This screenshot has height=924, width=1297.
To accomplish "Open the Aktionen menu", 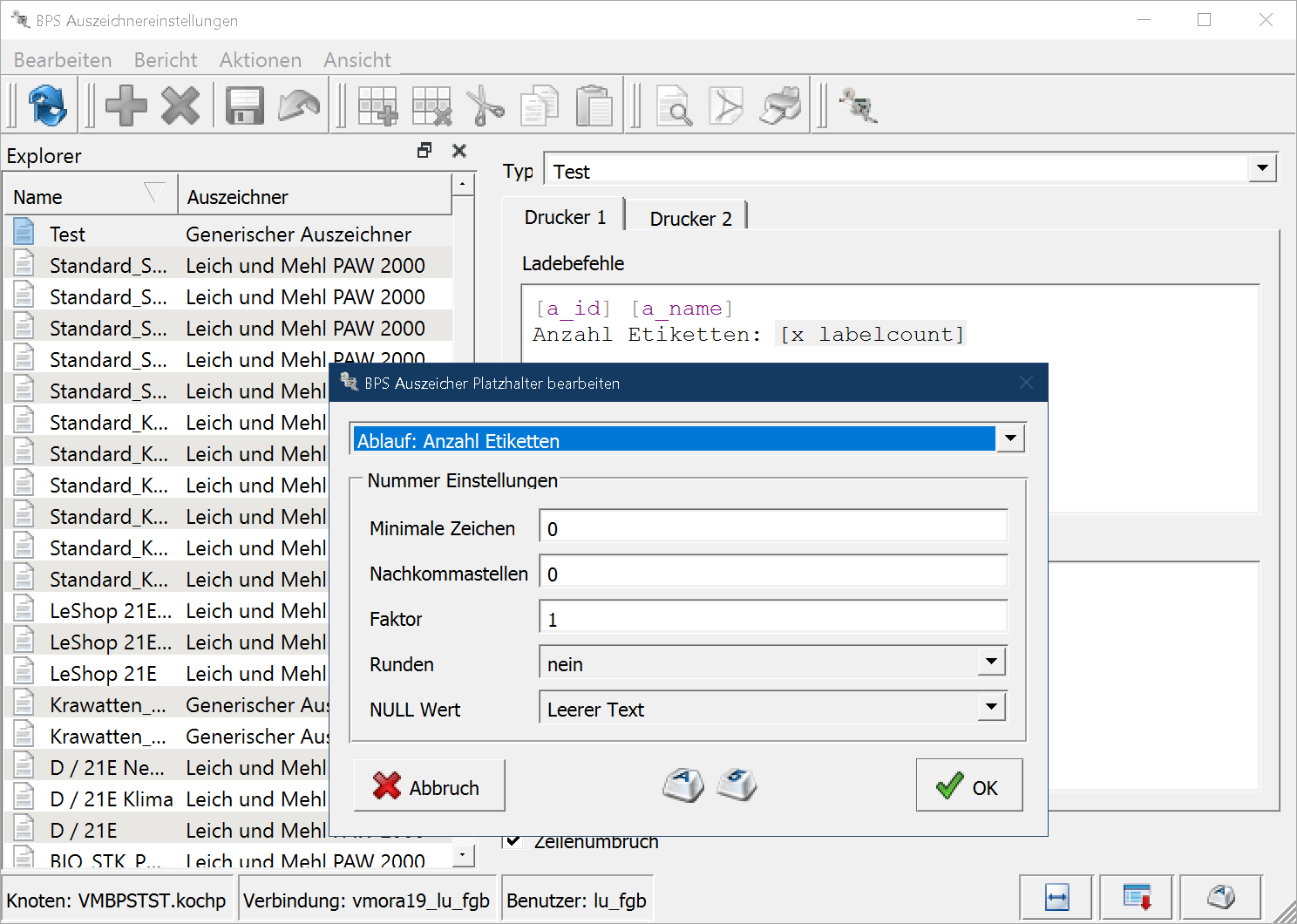I will coord(260,60).
